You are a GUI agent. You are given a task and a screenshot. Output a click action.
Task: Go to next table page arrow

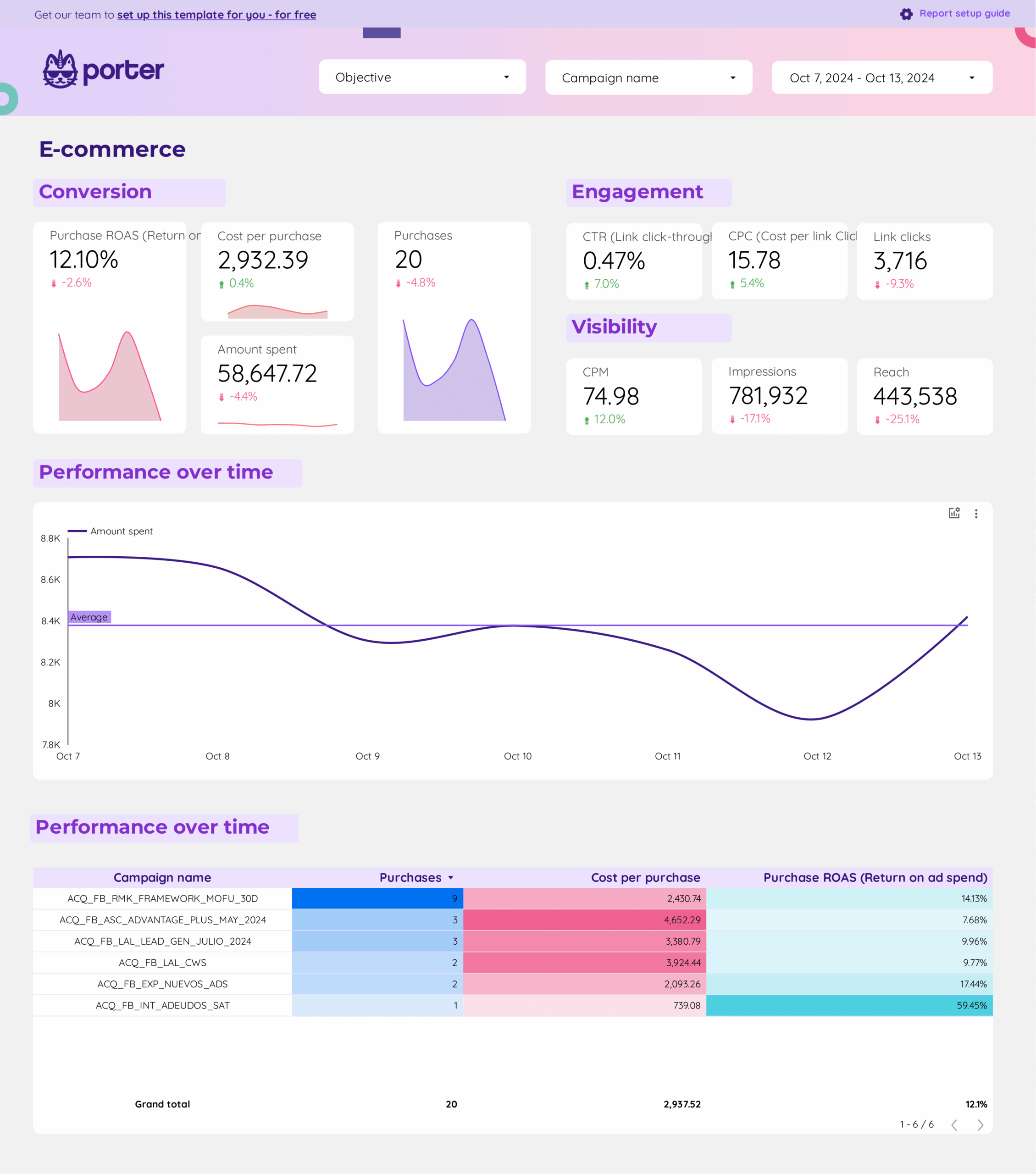tap(981, 1124)
